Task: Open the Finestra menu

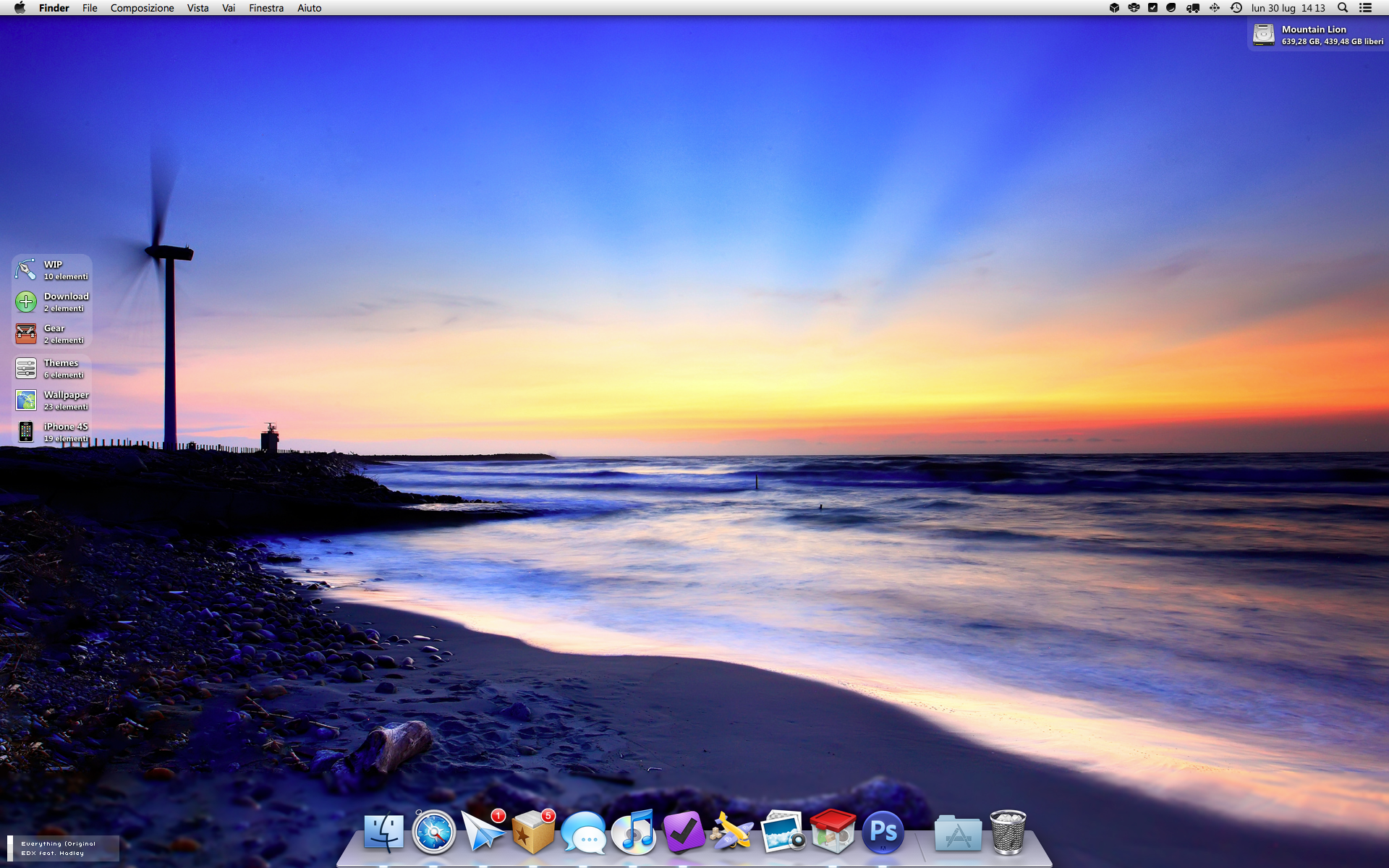Action: 266,8
